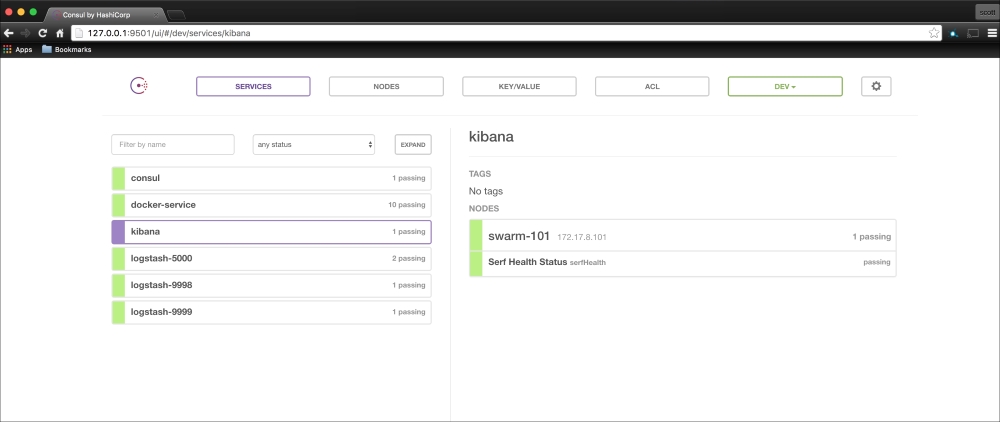Expand all services with the EXPAND button
This screenshot has height=422, width=1000.
point(413,145)
